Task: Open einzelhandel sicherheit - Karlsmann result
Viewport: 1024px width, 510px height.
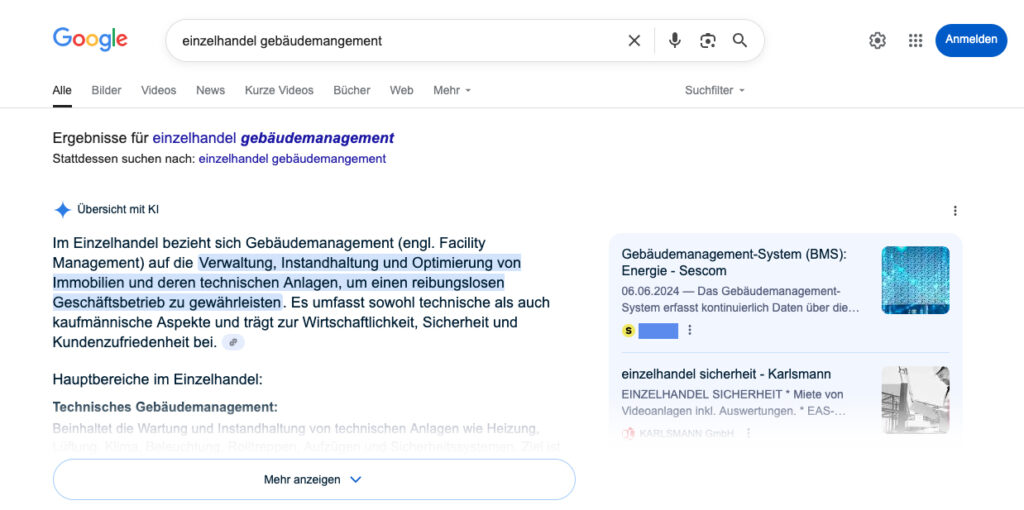Action: click(x=726, y=374)
